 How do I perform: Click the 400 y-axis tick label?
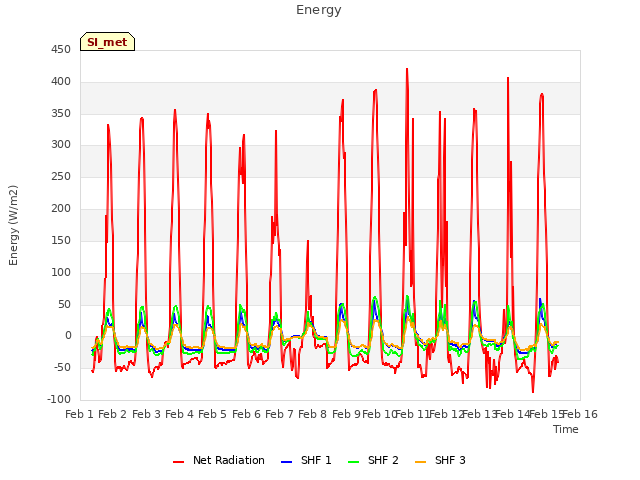61,82
